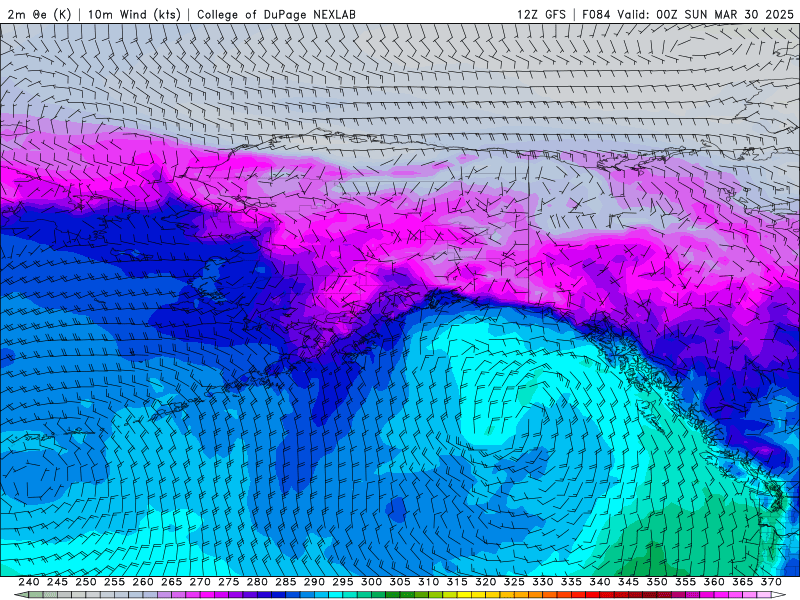The image size is (800, 600).
Task: Click the "12Z GFS" model run label
Action: [x=541, y=14]
